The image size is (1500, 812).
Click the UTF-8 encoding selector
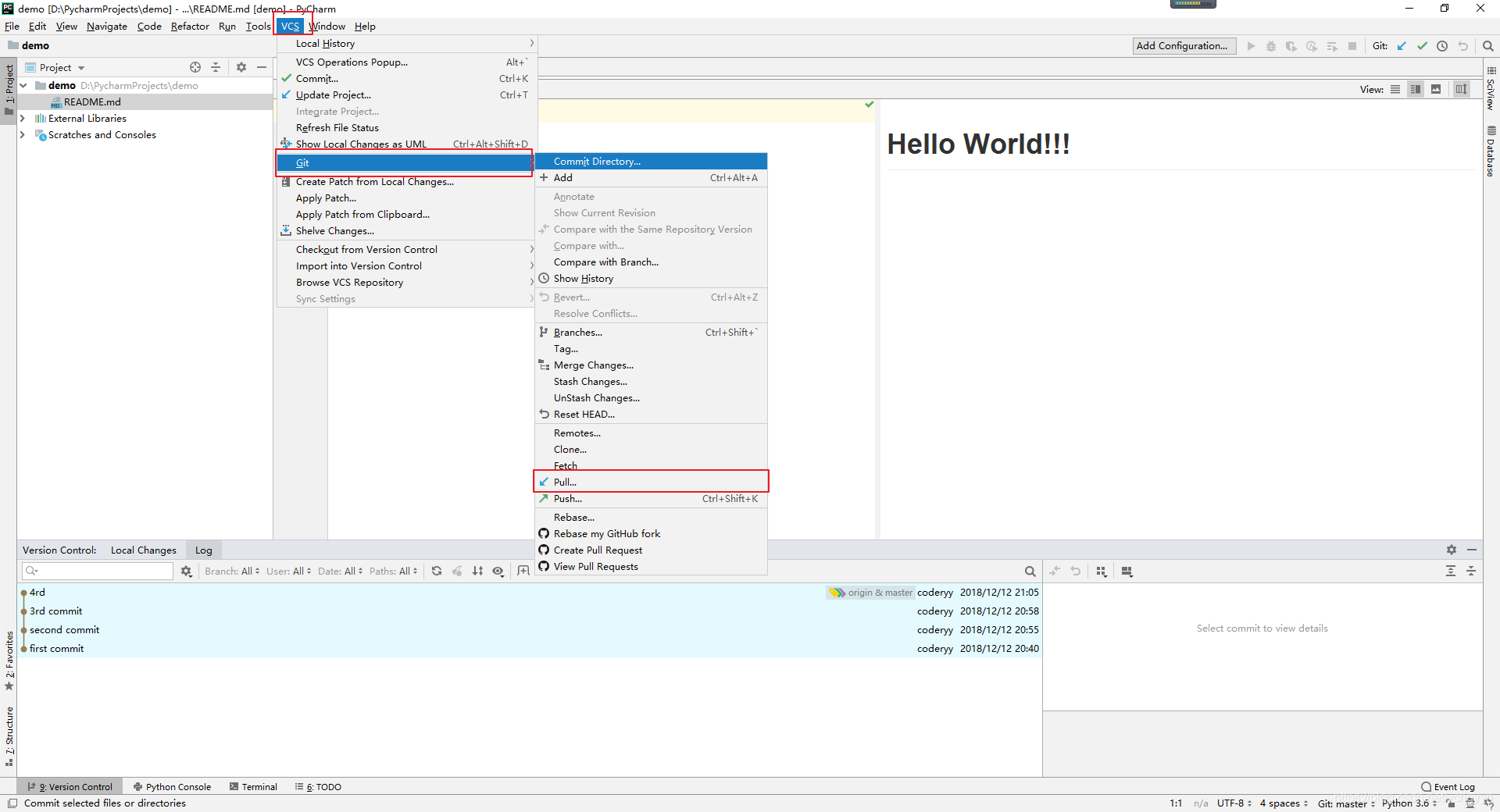[x=1234, y=803]
